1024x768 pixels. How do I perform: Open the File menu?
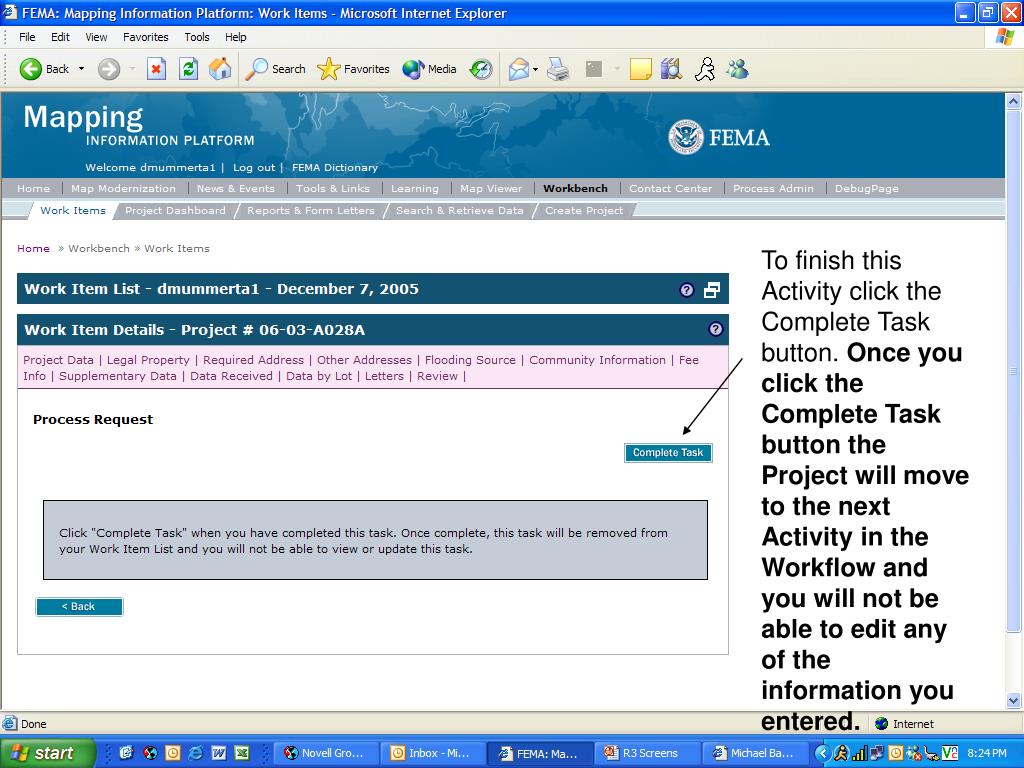tap(27, 37)
